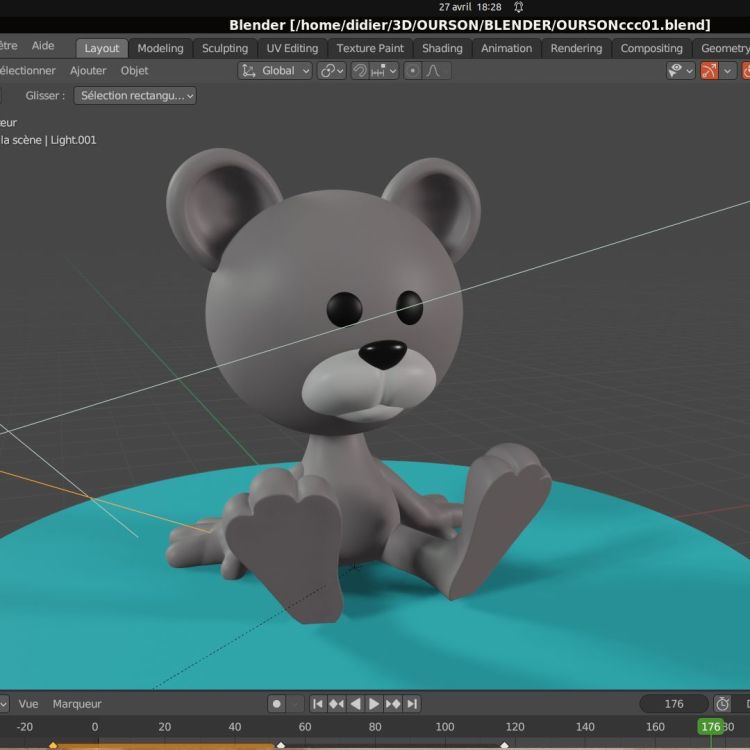Open the transform pivot point selector
Image resolution: width=750 pixels, height=750 pixels.
[x=331, y=71]
